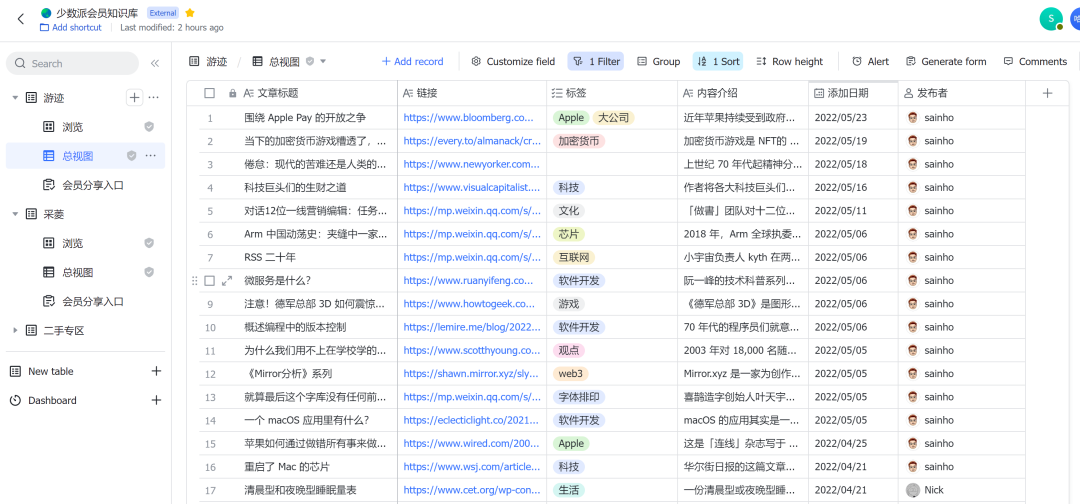
Task: Open the Group menu in toolbar
Action: click(x=658, y=62)
